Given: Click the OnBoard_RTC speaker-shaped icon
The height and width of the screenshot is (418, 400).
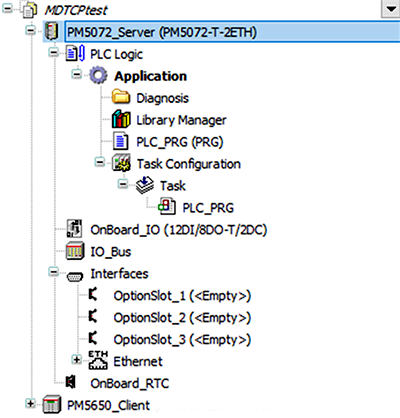Looking at the screenshot, I should tap(71, 382).
